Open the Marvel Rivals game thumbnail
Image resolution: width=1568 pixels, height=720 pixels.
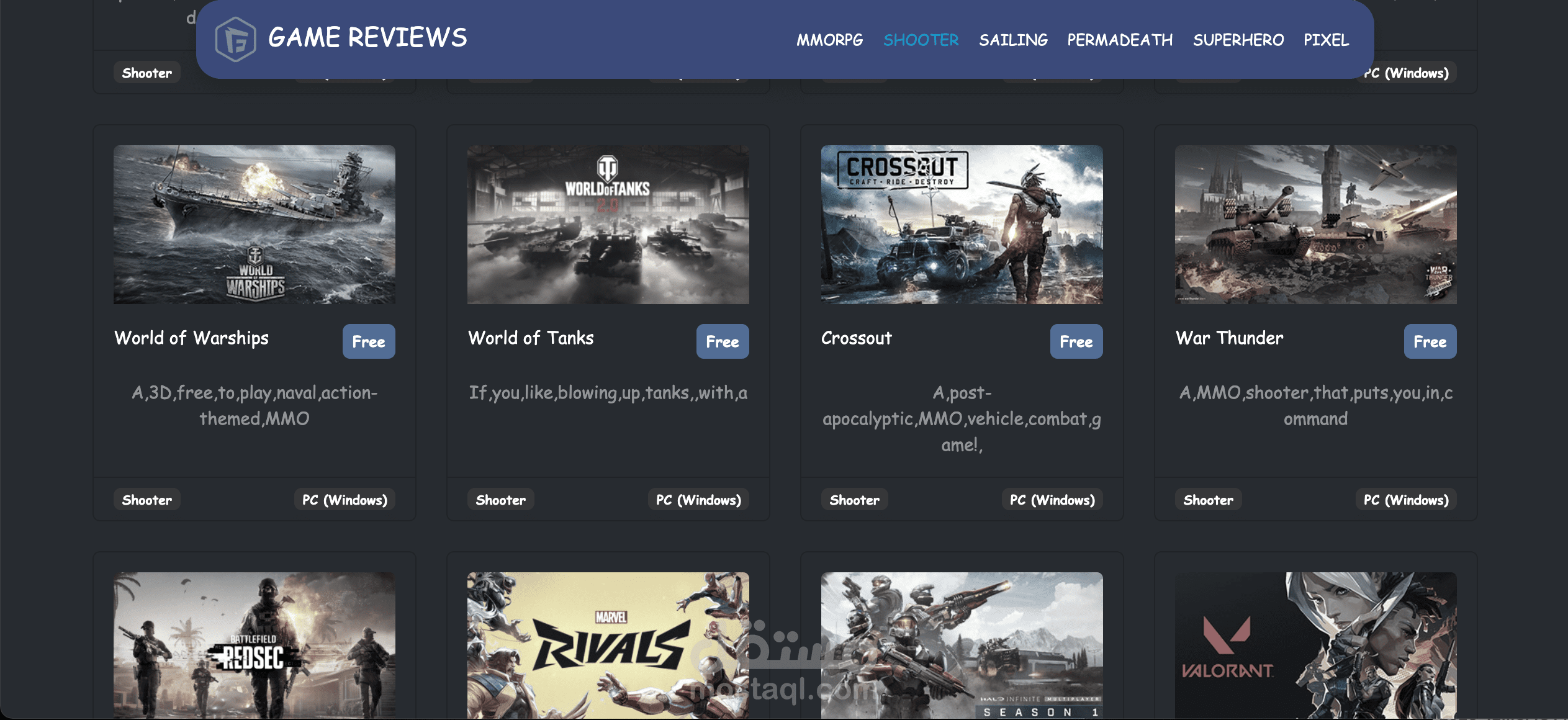(608, 646)
